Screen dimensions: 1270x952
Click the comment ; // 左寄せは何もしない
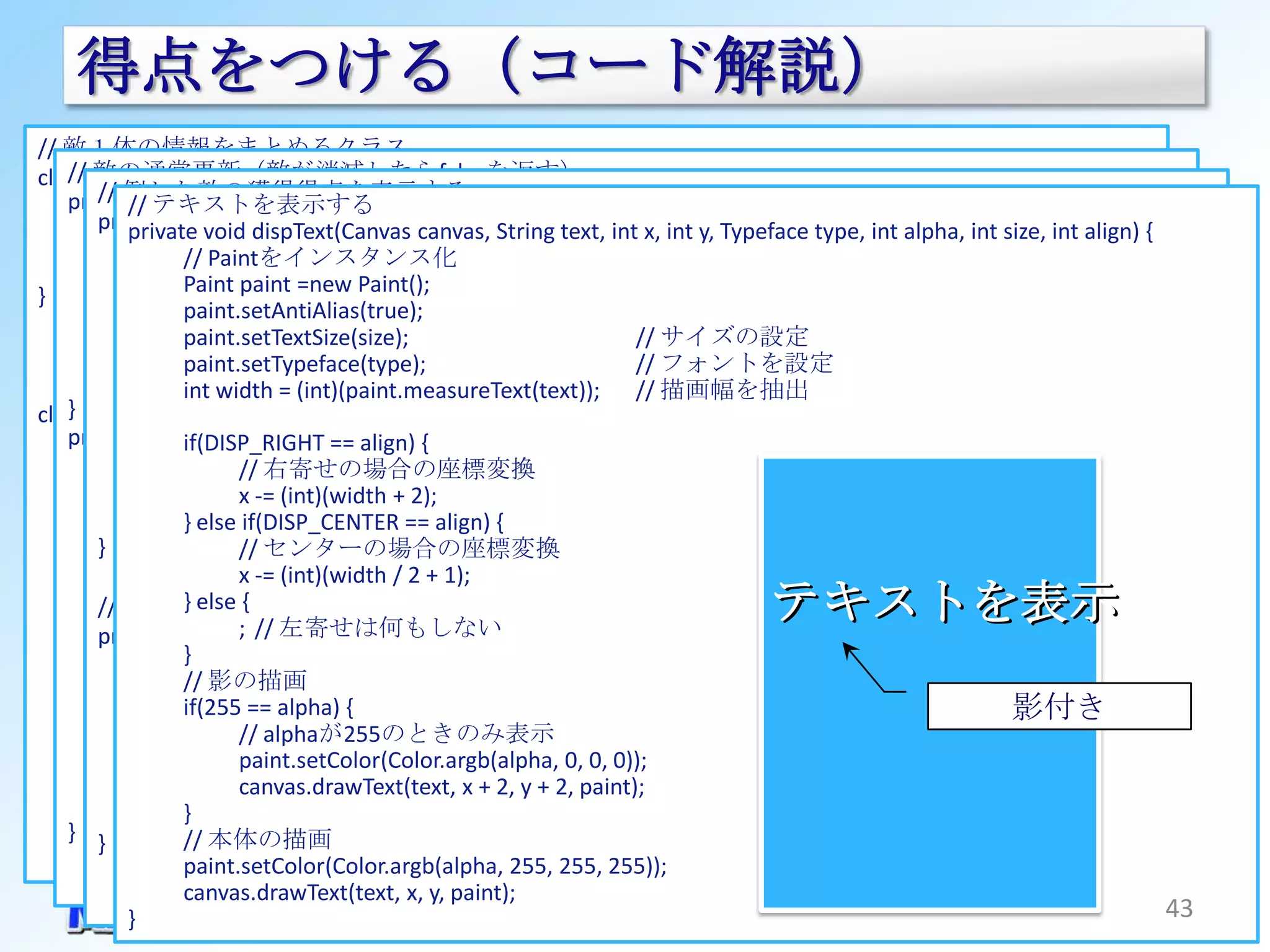[x=370, y=628]
